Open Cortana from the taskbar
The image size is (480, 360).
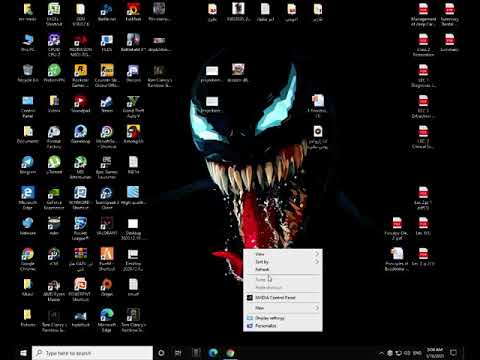pos(161,353)
